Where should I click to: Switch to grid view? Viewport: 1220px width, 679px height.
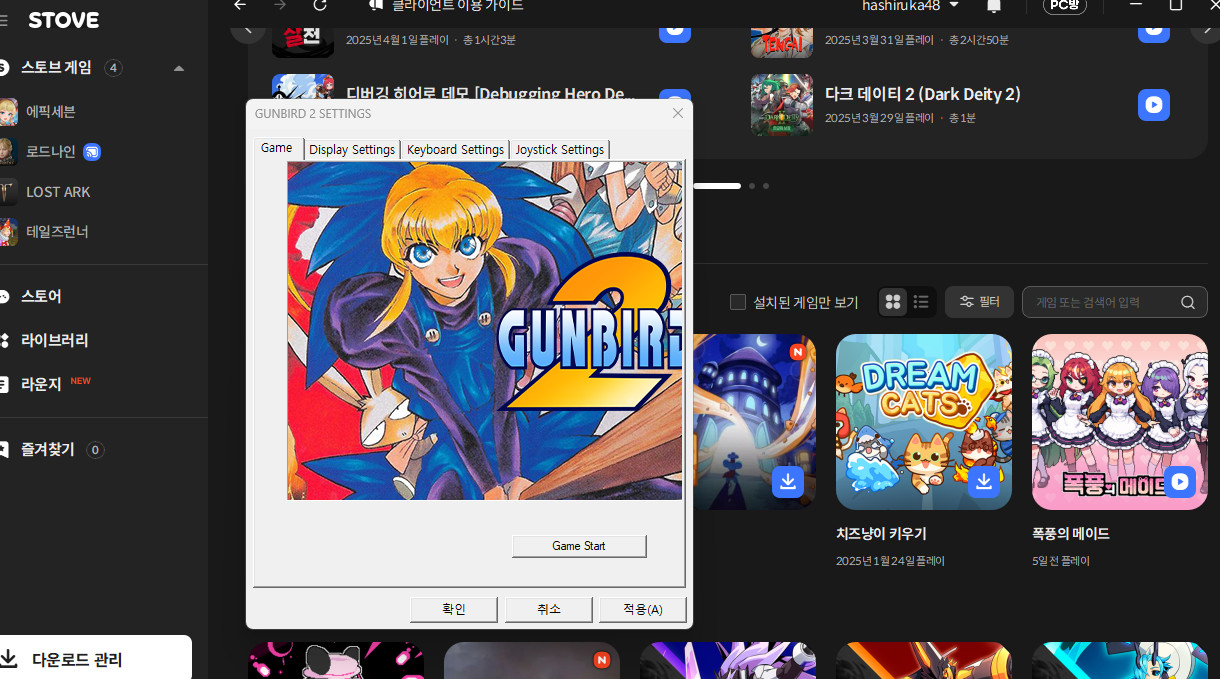pyautogui.click(x=893, y=302)
